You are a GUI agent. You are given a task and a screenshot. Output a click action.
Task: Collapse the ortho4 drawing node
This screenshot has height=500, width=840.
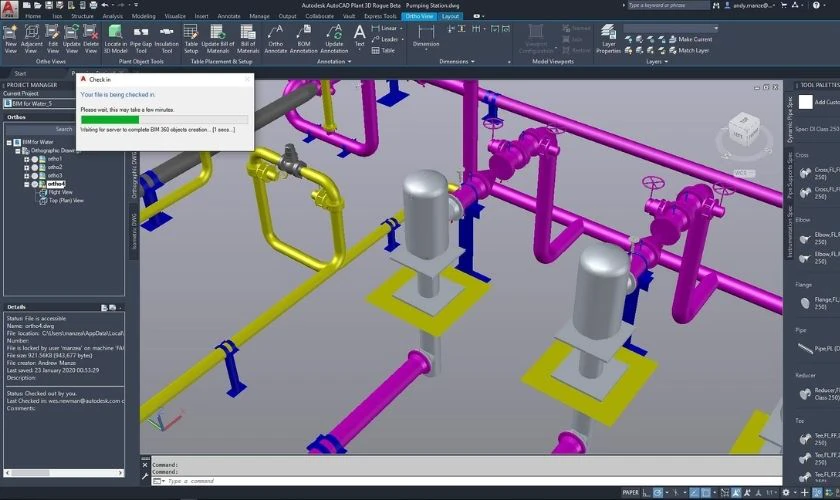coord(26,184)
